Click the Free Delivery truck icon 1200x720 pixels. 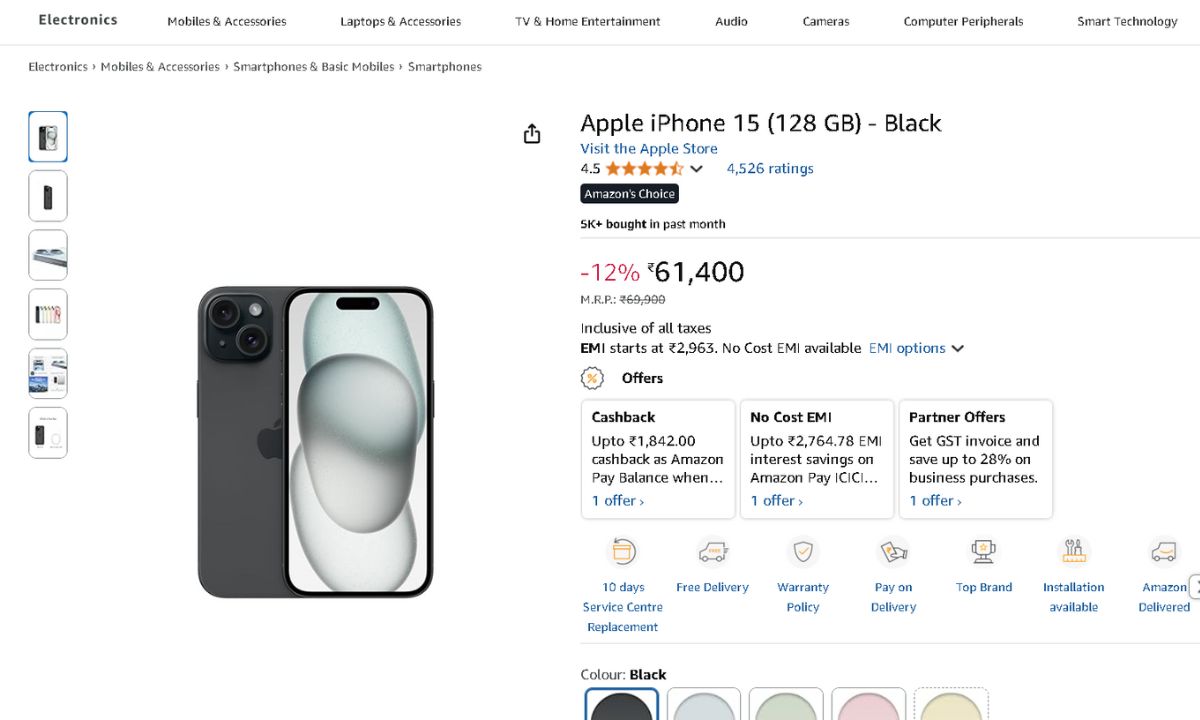click(x=712, y=552)
